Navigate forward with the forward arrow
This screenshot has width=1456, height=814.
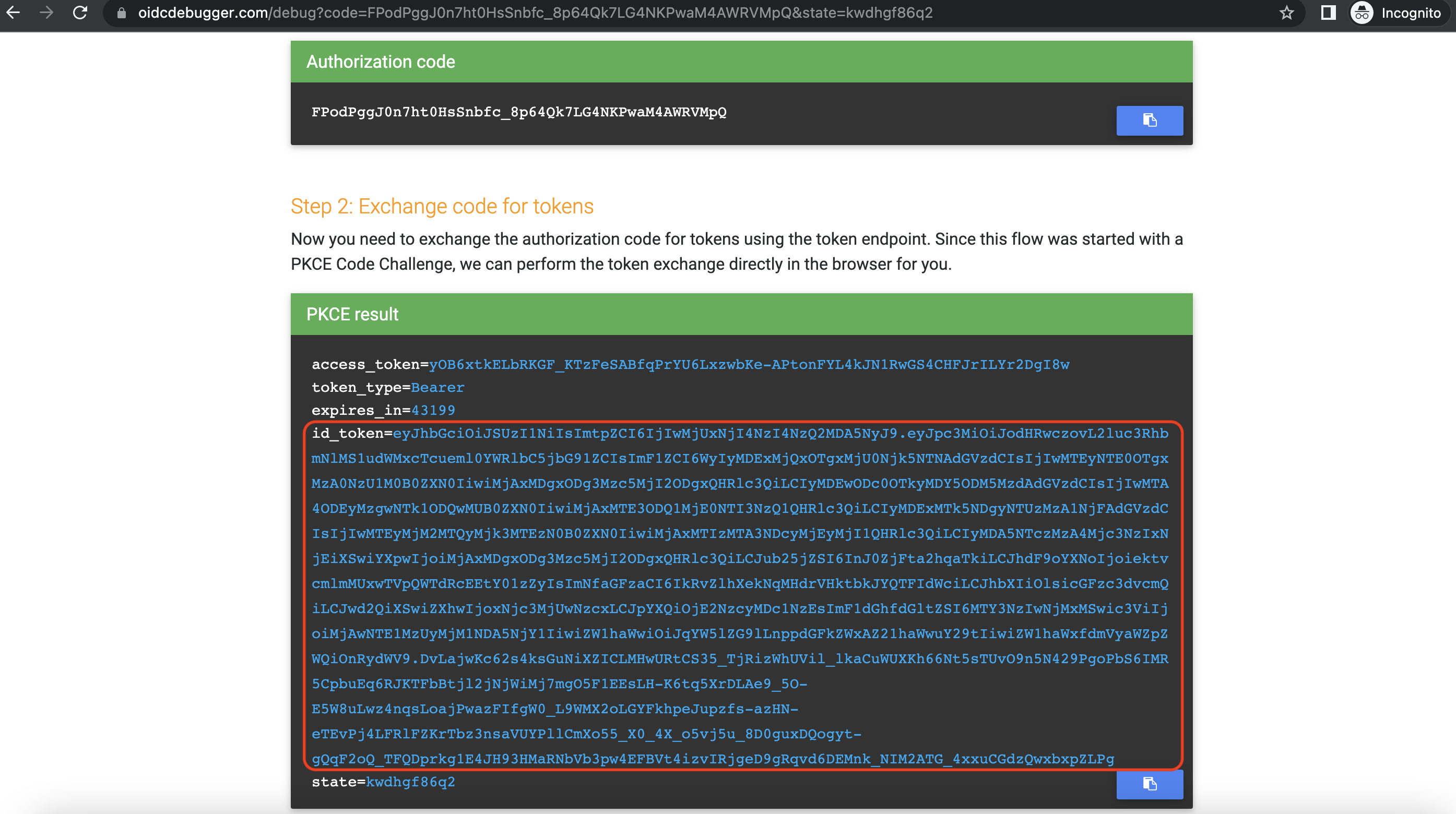pyautogui.click(x=46, y=13)
